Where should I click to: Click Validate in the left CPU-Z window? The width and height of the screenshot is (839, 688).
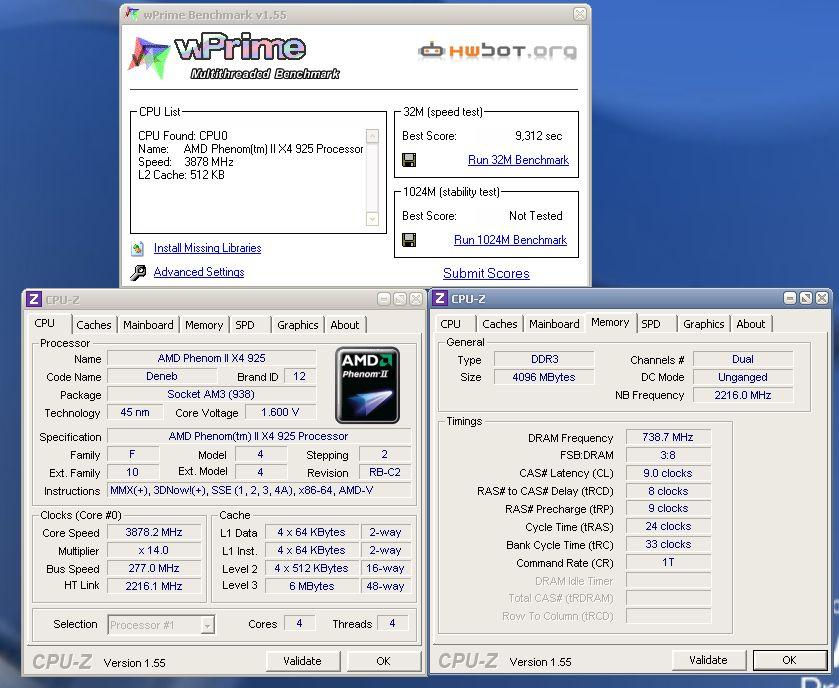[303, 661]
